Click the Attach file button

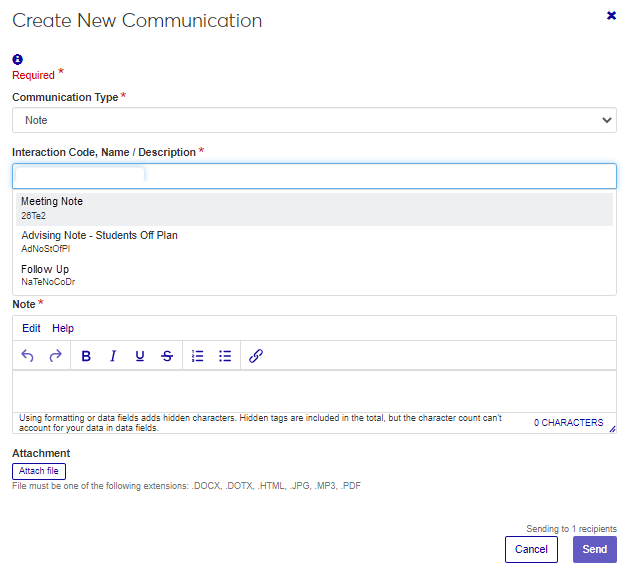point(39,471)
